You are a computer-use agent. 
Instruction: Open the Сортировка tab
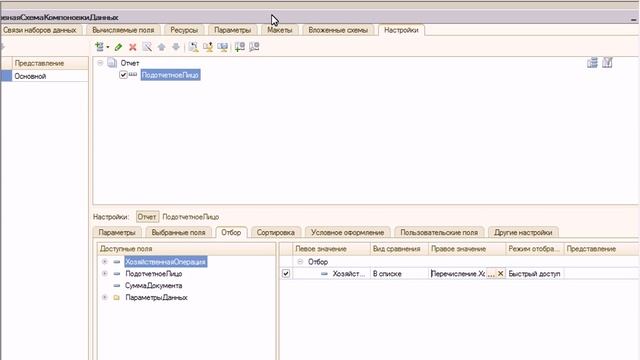click(x=276, y=232)
